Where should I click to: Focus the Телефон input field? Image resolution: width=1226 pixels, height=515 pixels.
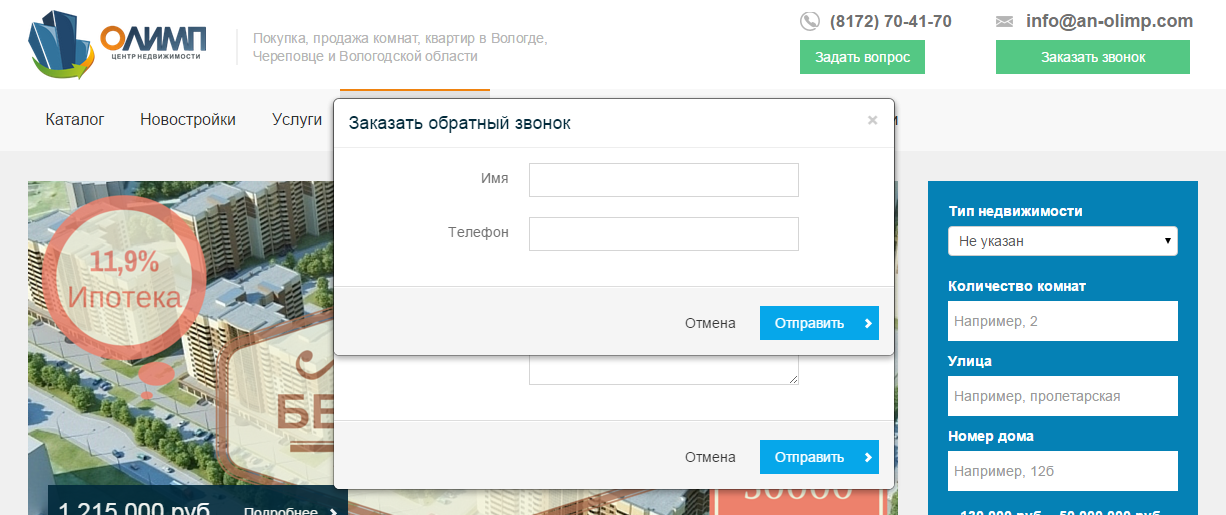(664, 234)
